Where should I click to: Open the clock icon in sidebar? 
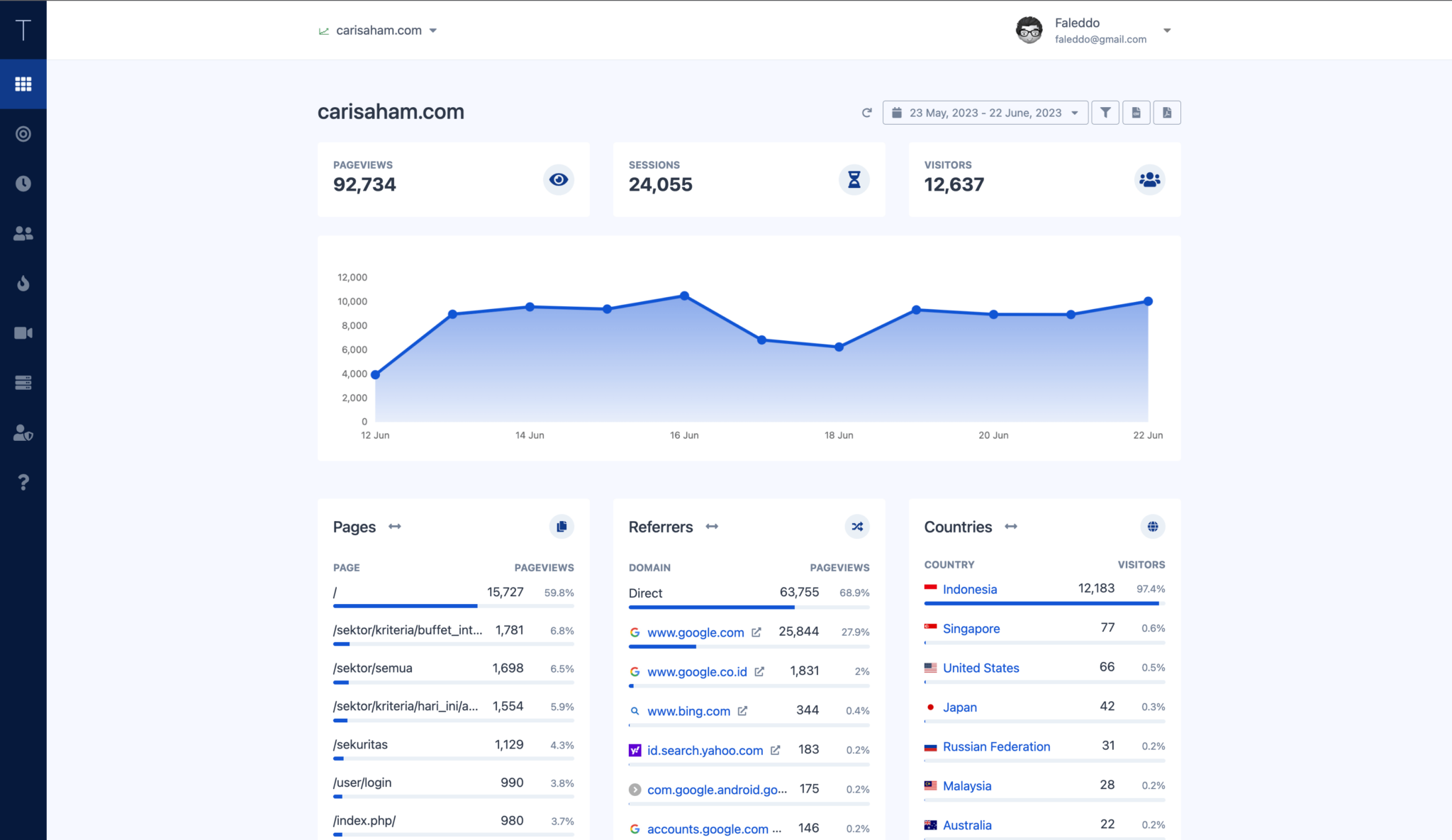(23, 184)
